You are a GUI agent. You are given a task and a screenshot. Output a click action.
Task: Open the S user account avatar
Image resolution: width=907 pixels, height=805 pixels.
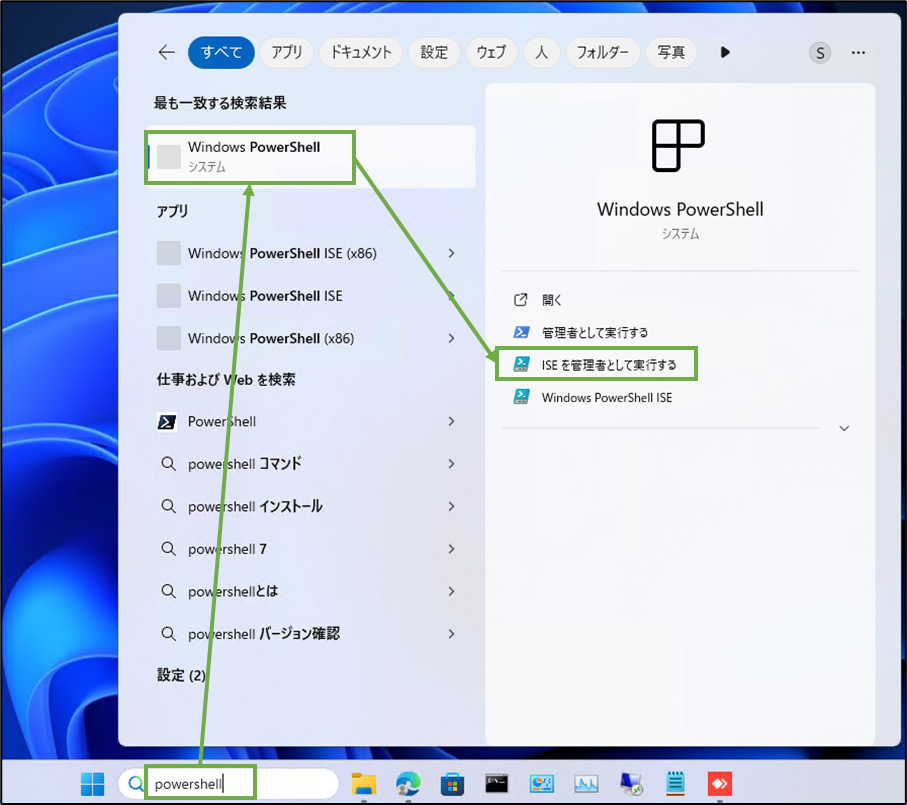[x=820, y=53]
